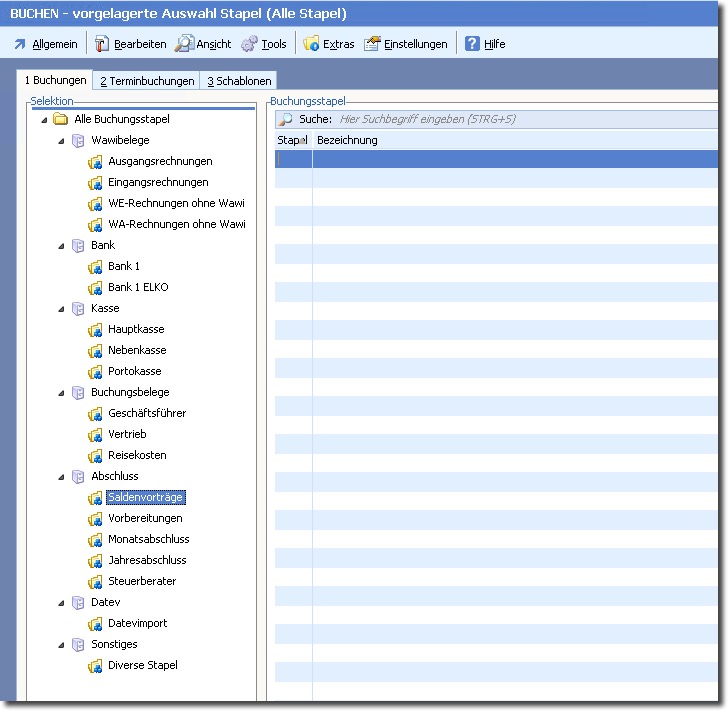This screenshot has height=711, width=728.
Task: Select Ausgangsrechnungen in the tree
Action: 160,161
